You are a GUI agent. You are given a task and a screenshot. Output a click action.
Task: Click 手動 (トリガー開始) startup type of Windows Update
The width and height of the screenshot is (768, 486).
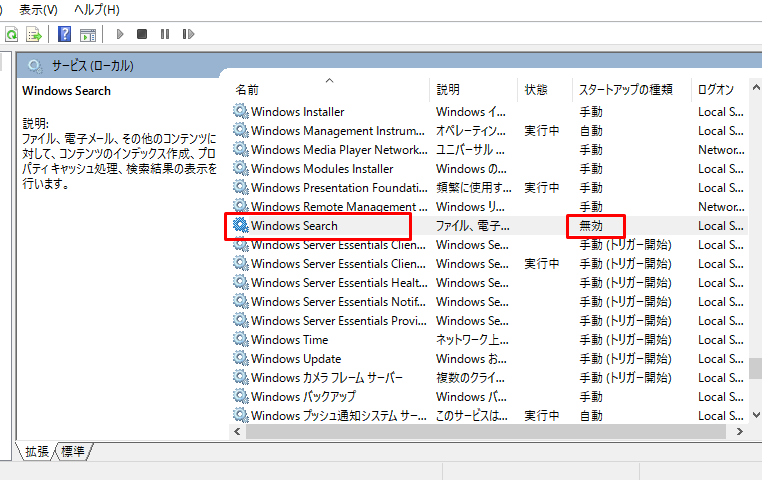[625, 359]
